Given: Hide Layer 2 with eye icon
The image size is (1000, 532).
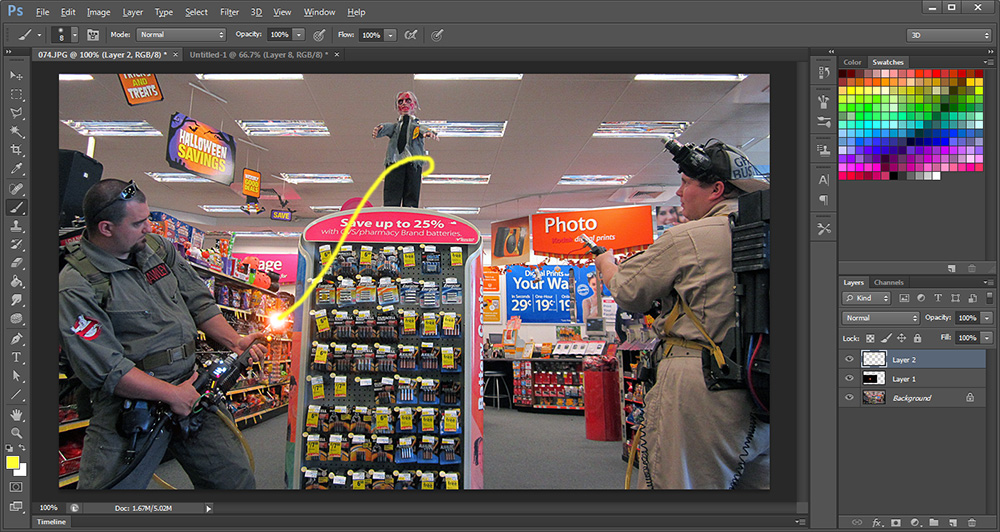Looking at the screenshot, I should [x=850, y=359].
